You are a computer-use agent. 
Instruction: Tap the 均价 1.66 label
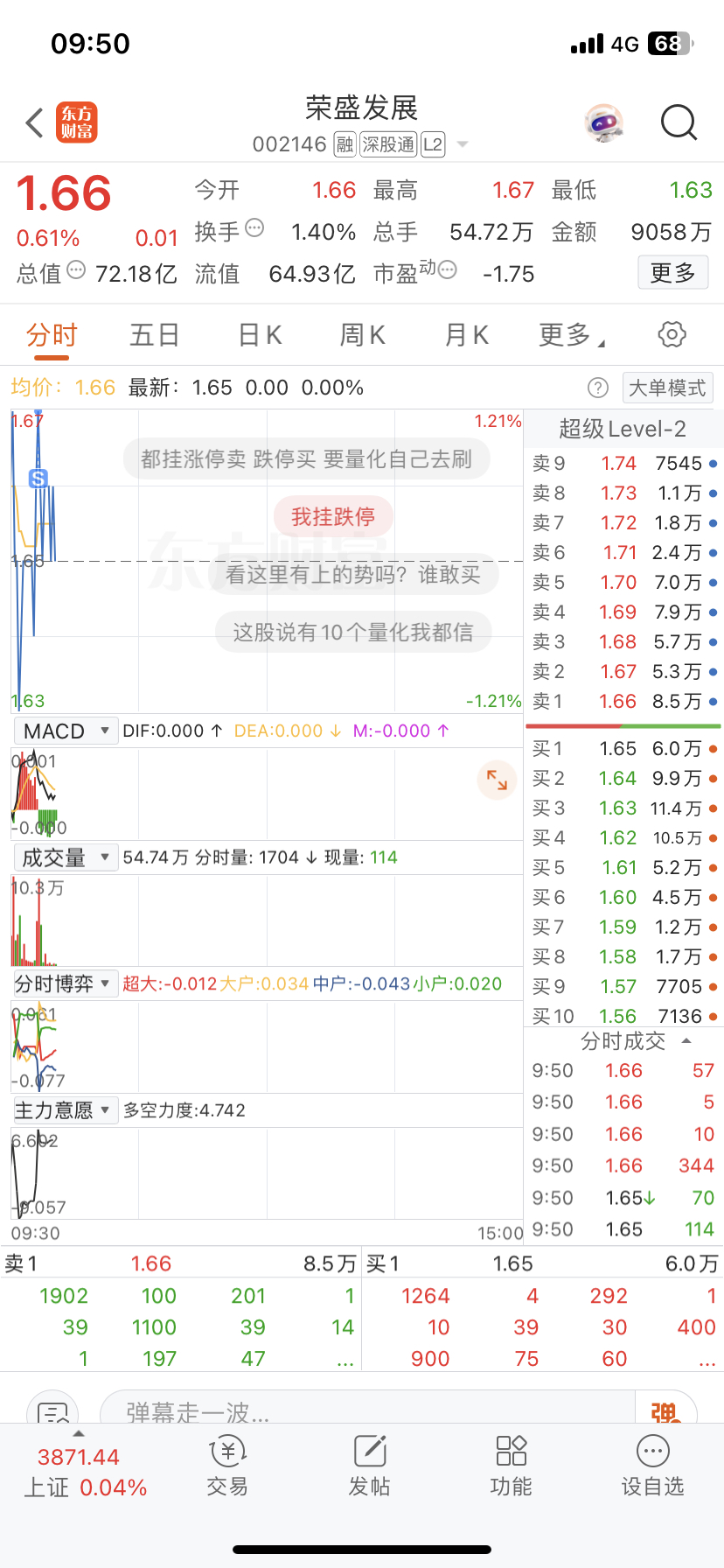pos(63,388)
